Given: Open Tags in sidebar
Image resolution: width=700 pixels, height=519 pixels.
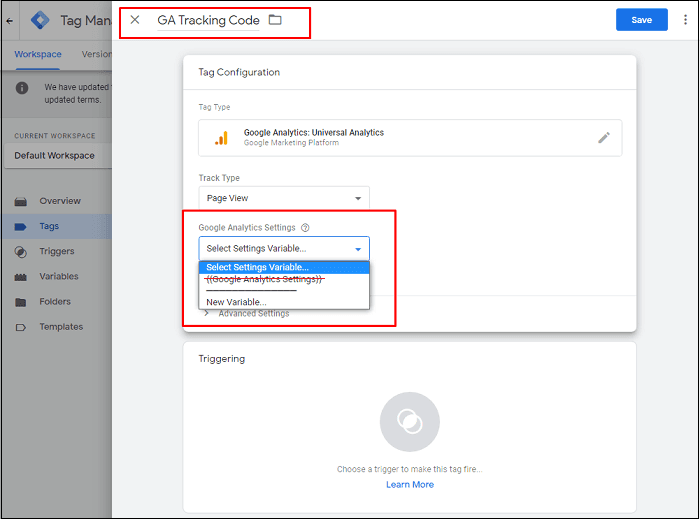Looking at the screenshot, I should tap(49, 226).
